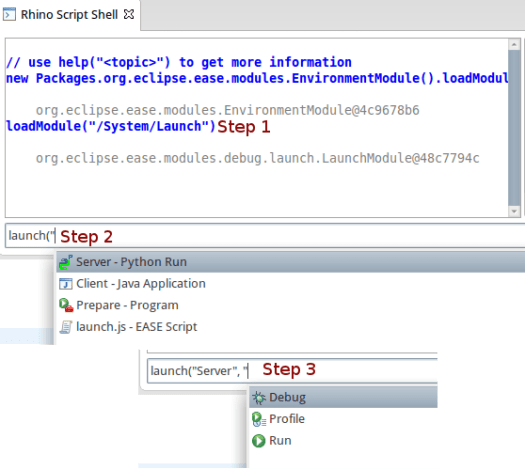Screen dimensions: 525x470
Task: Click the Python Run icon beside Server
Action: click(x=66, y=262)
